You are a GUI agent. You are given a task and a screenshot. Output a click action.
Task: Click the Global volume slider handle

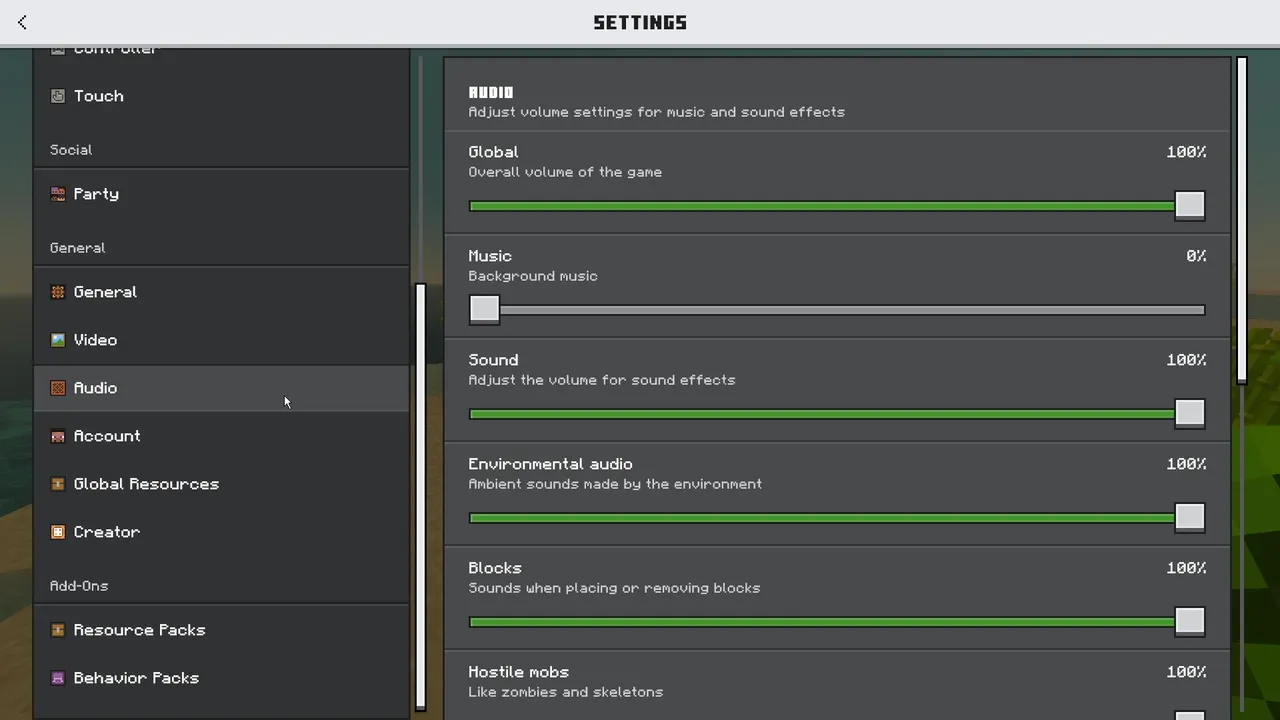click(1190, 205)
